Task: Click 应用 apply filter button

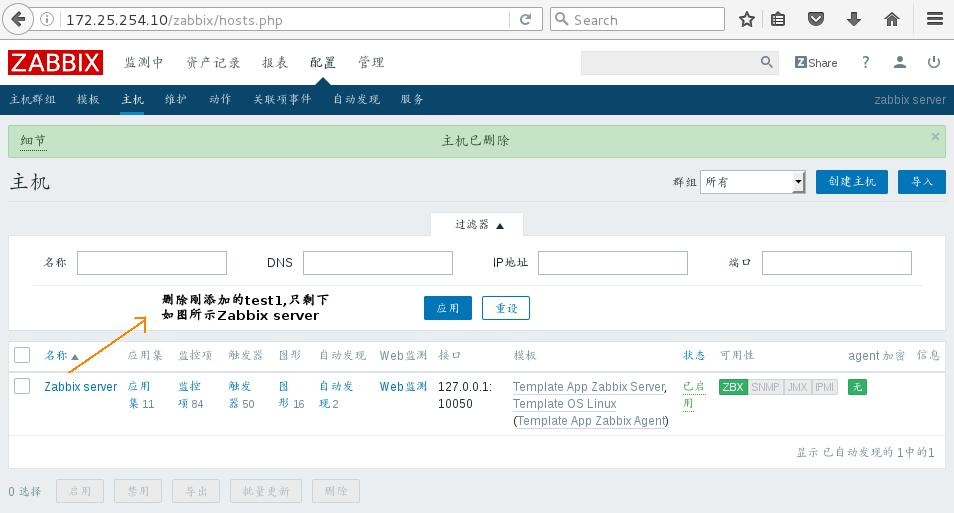Action: tap(448, 308)
